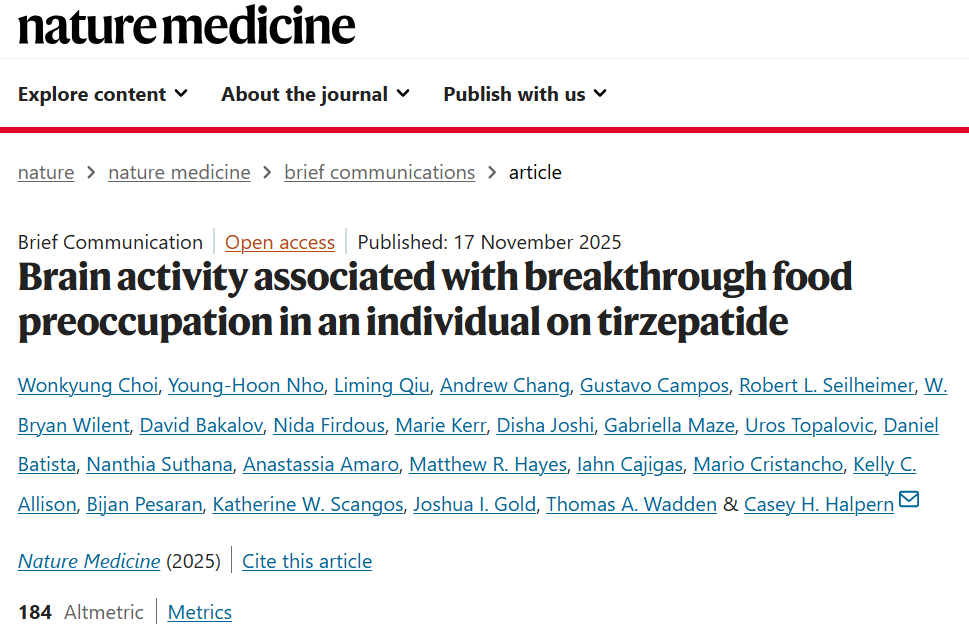Image resolution: width=969 pixels, height=632 pixels.
Task: View author Liming Qiu's info
Action: point(381,386)
